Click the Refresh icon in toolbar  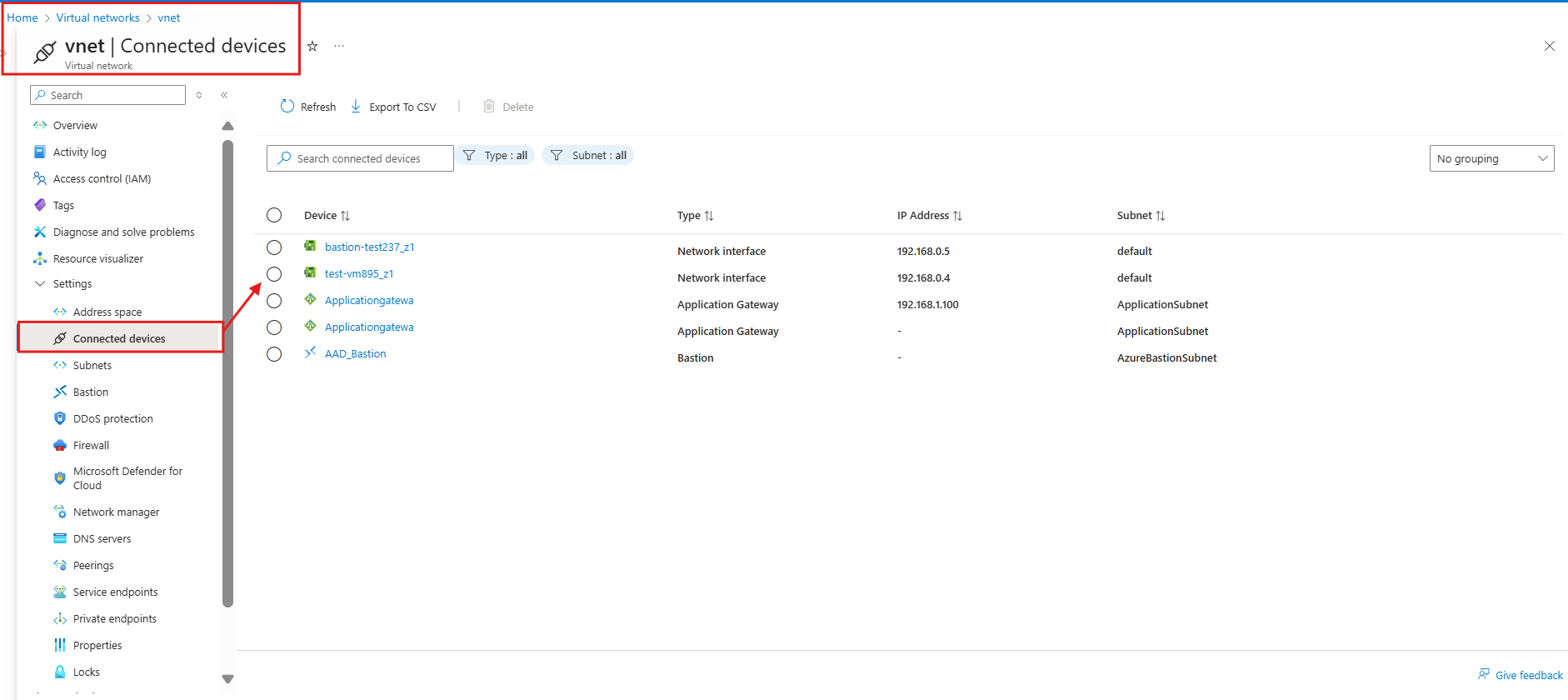point(287,107)
